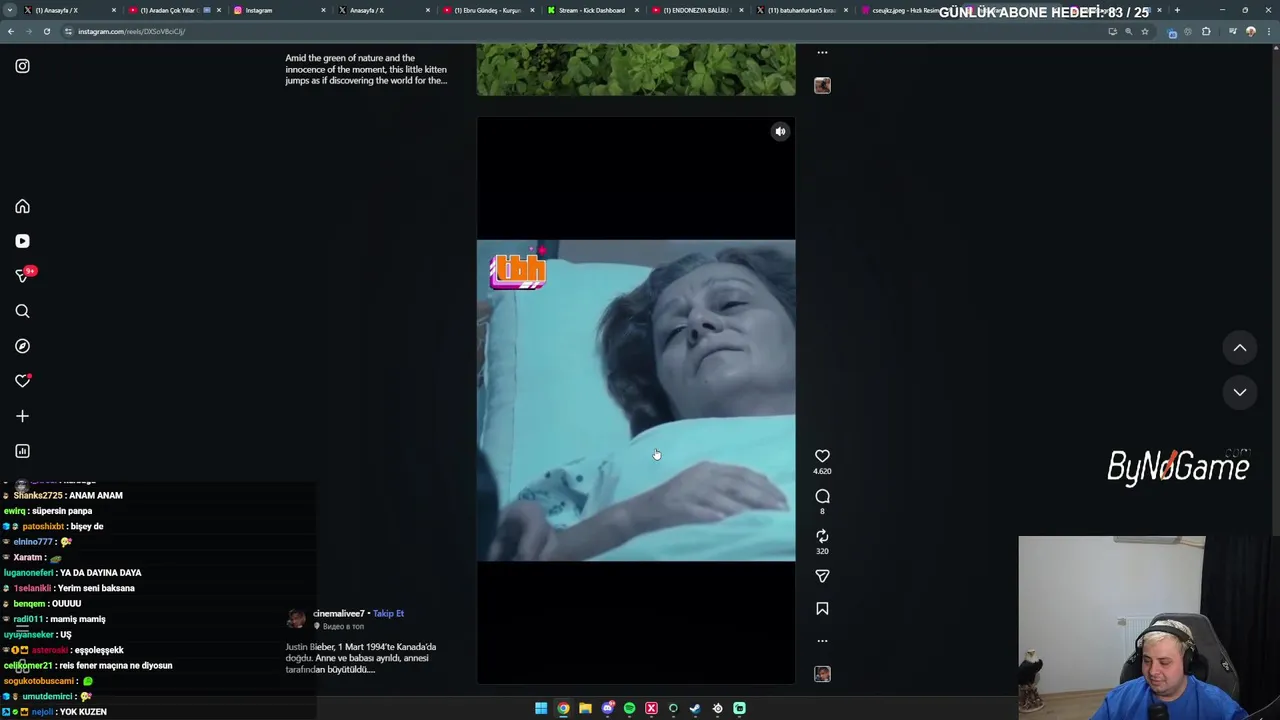Share reel via paper plane icon
1280x720 pixels.
point(822,576)
